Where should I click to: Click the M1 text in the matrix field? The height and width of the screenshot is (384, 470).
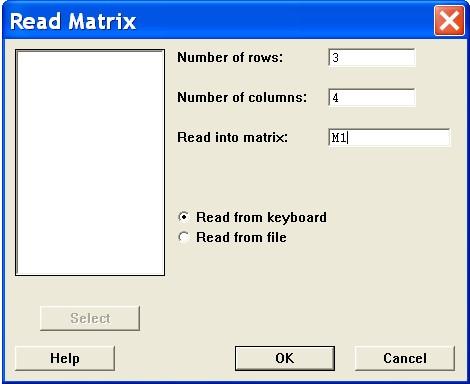pos(339,138)
